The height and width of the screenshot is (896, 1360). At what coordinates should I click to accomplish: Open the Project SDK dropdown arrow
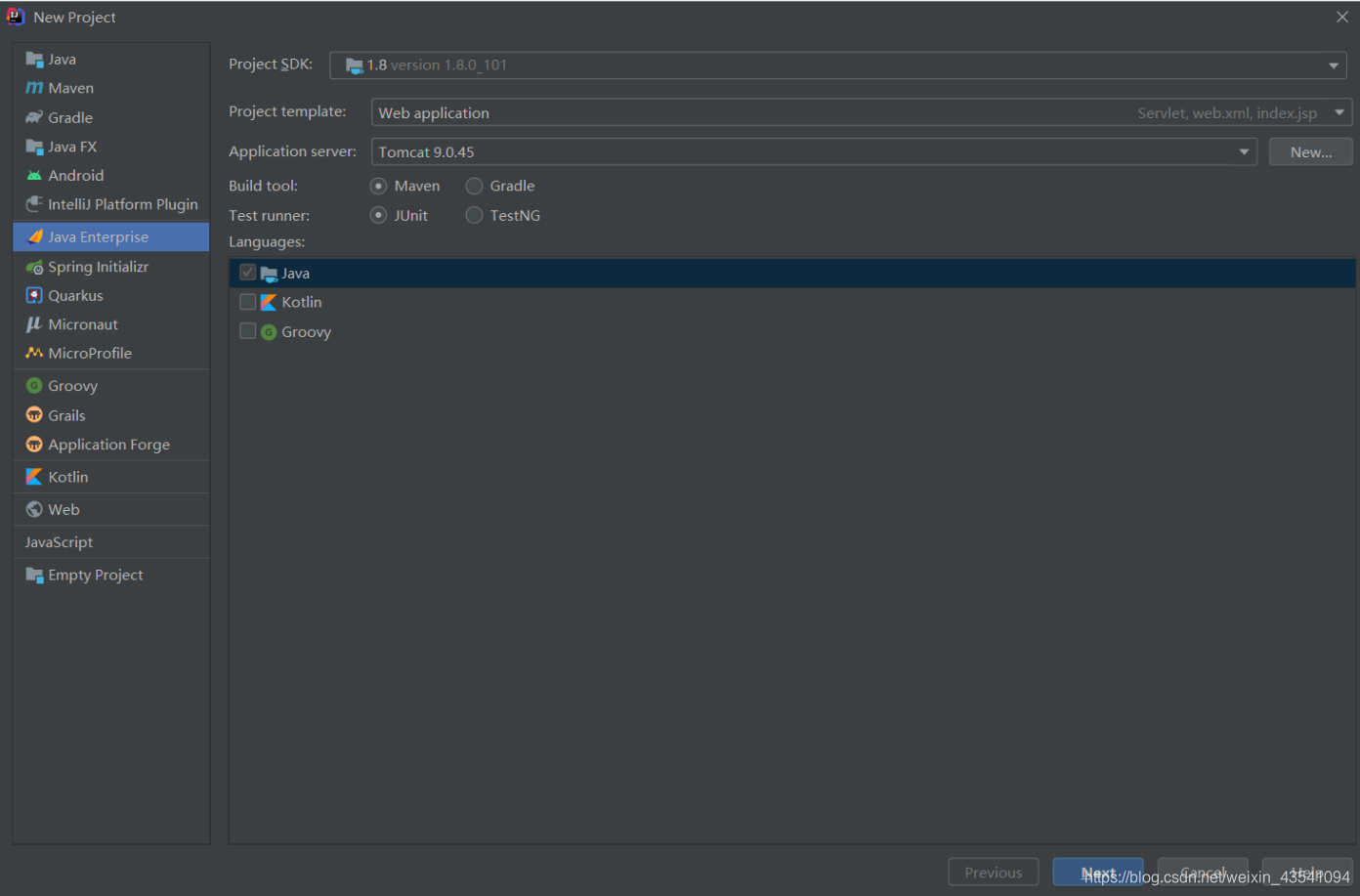pyautogui.click(x=1334, y=65)
